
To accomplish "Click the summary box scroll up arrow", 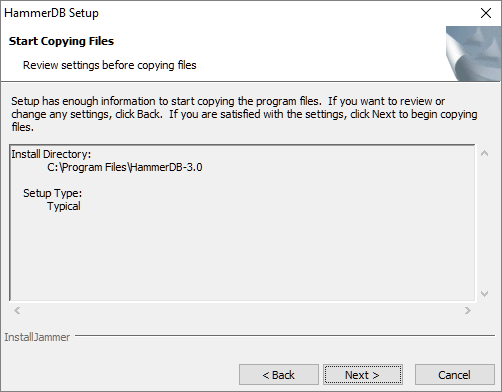I will [485, 153].
